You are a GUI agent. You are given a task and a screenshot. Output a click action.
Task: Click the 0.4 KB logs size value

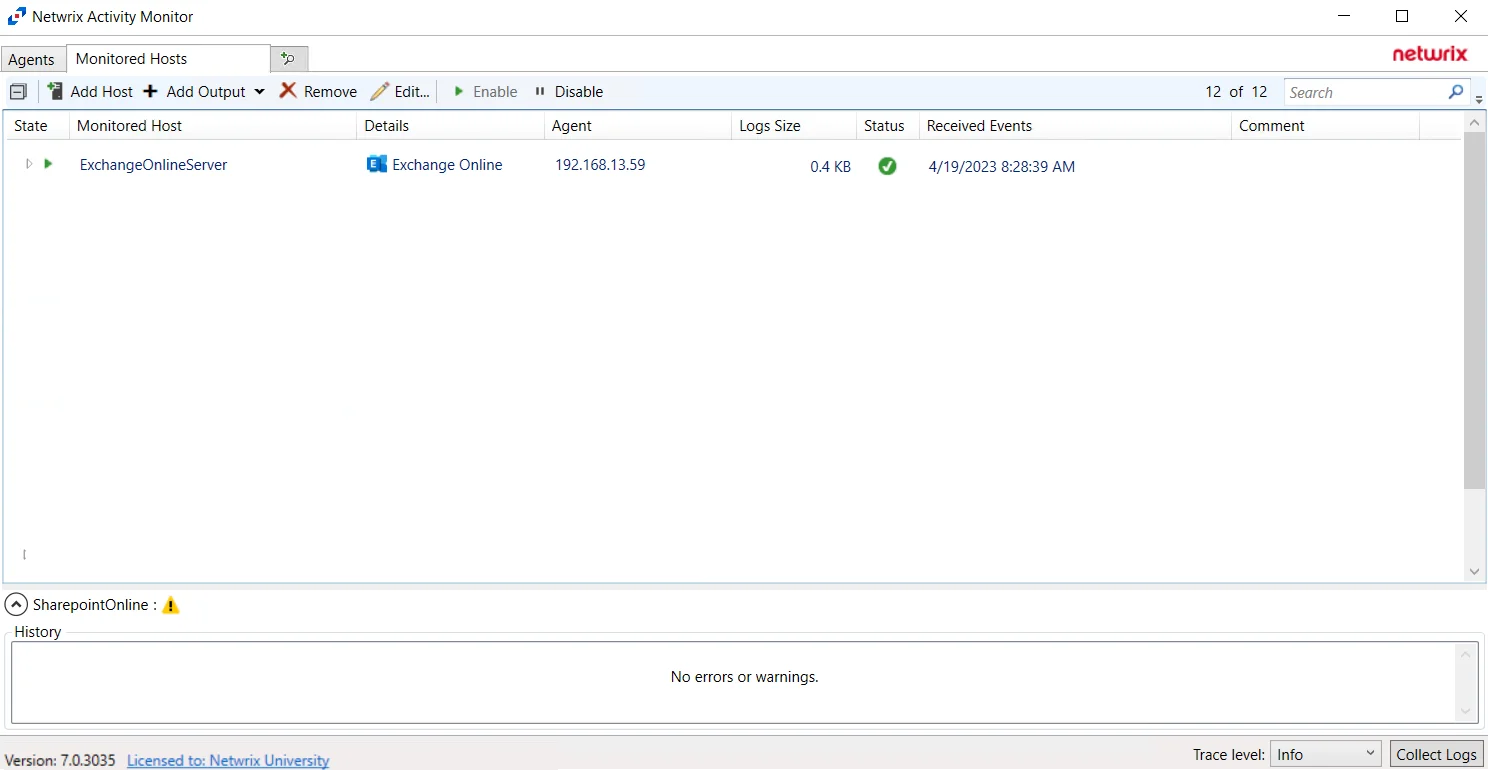[x=830, y=167]
